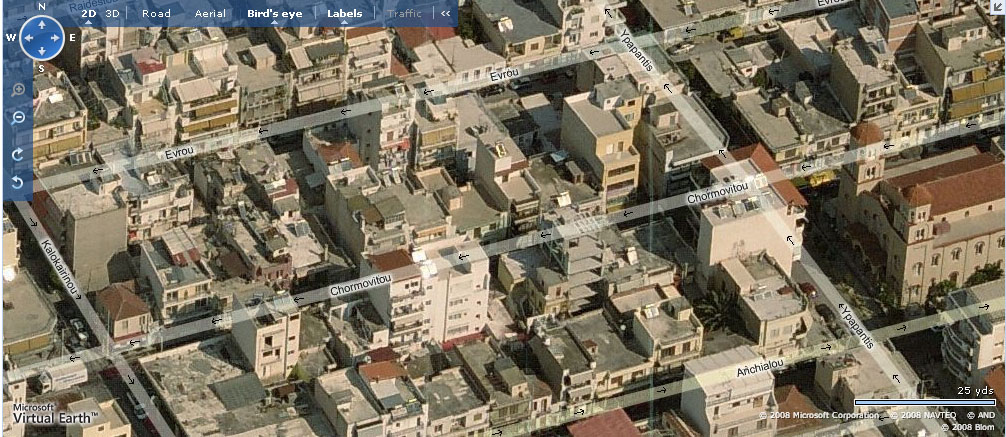
Task: Rotate the bird's eye view clockwise
Action: (x=18, y=155)
